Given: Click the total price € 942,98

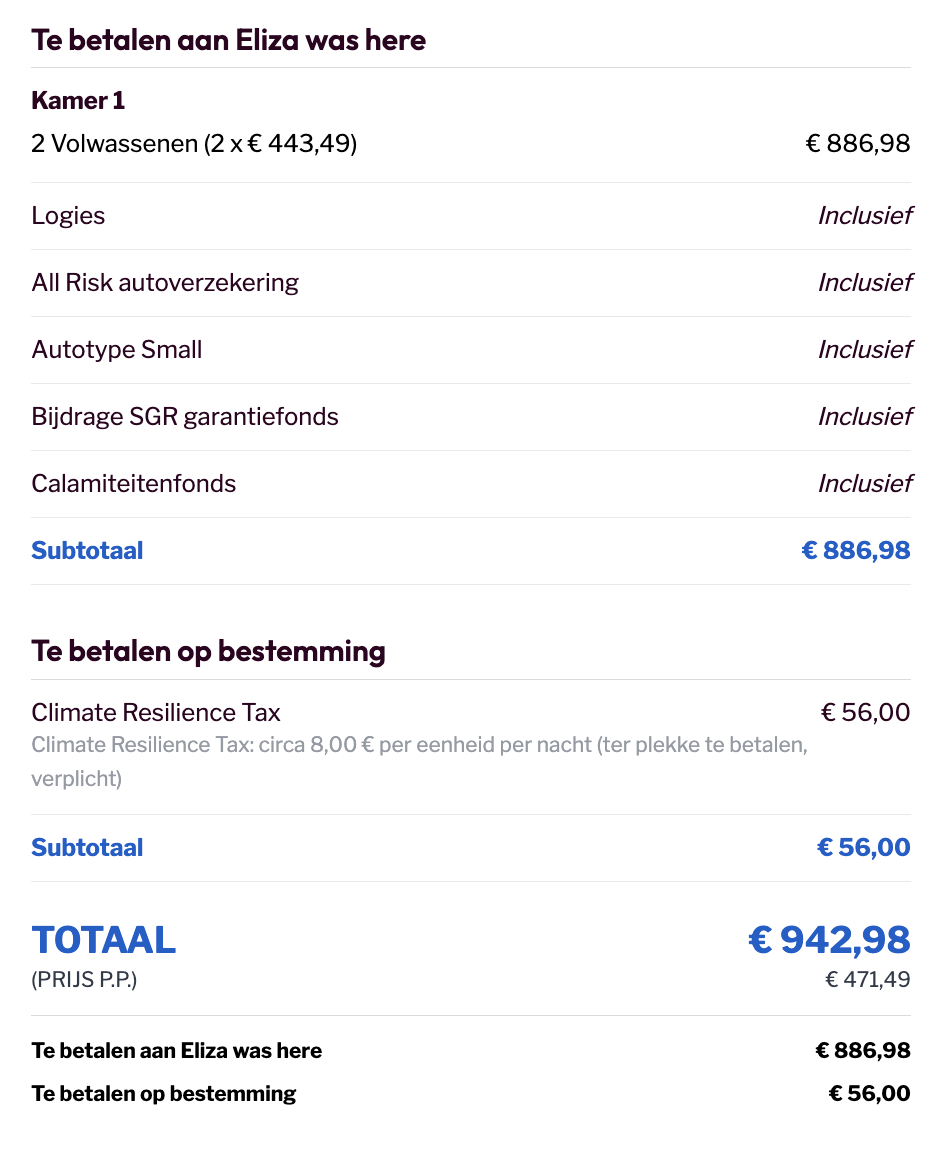Looking at the screenshot, I should 829,940.
